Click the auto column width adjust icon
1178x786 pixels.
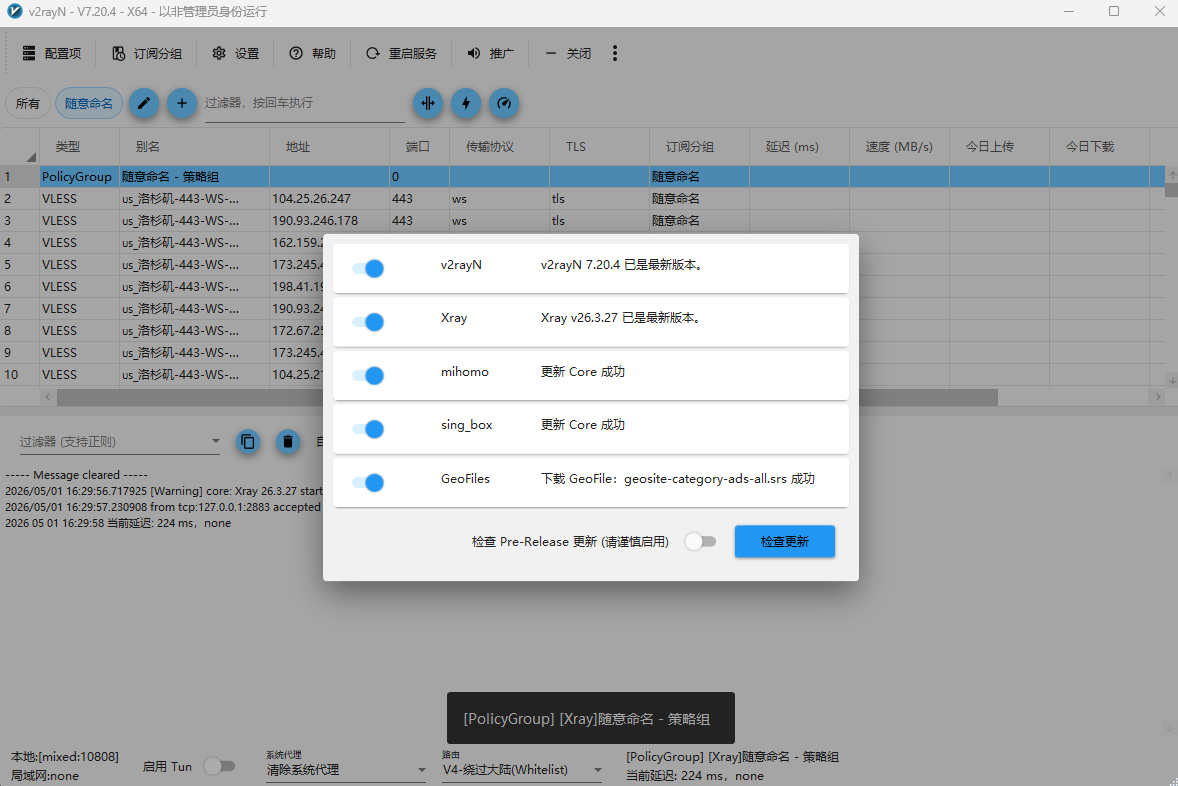pos(427,103)
